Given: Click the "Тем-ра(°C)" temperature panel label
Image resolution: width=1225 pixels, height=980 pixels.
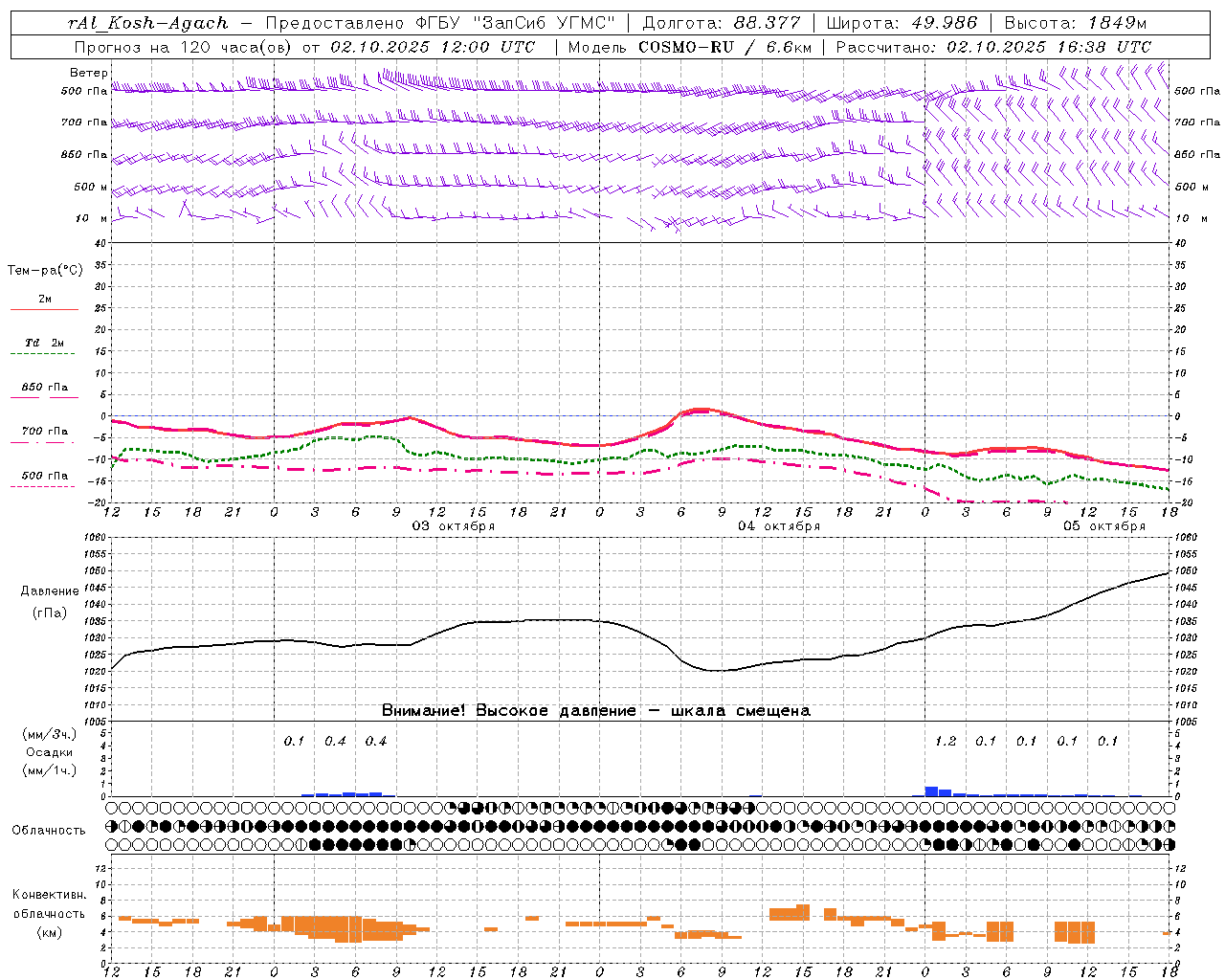Looking at the screenshot, I should click(x=45, y=271).
